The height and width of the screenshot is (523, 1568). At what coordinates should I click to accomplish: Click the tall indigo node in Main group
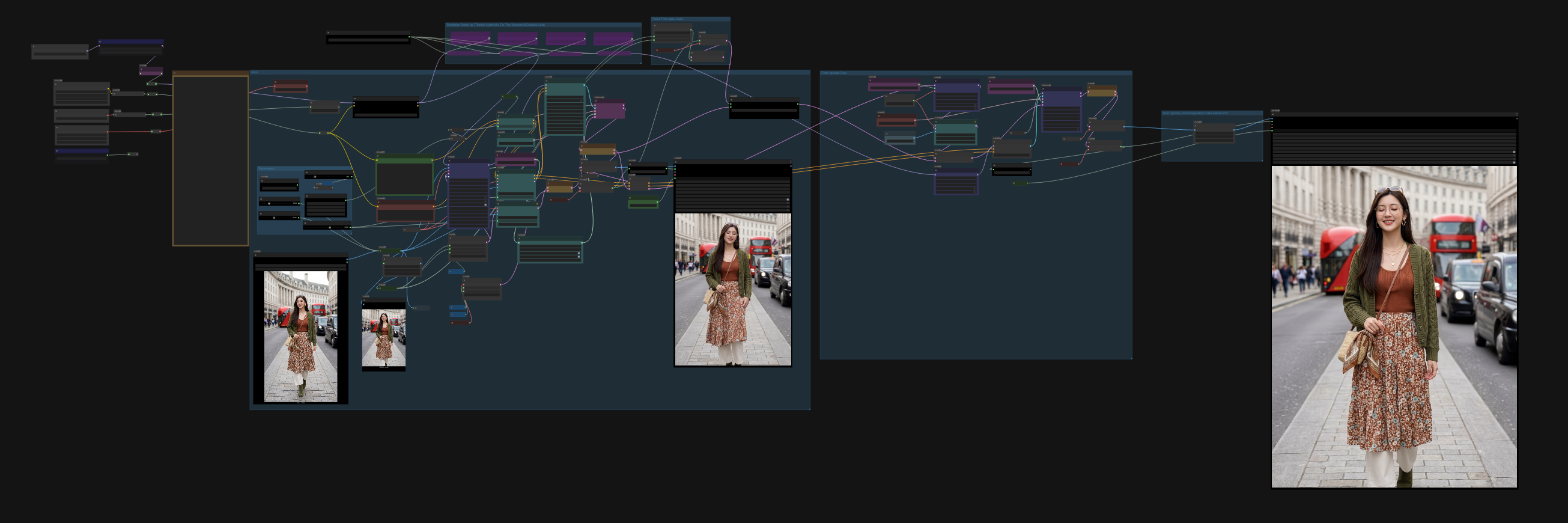469,194
